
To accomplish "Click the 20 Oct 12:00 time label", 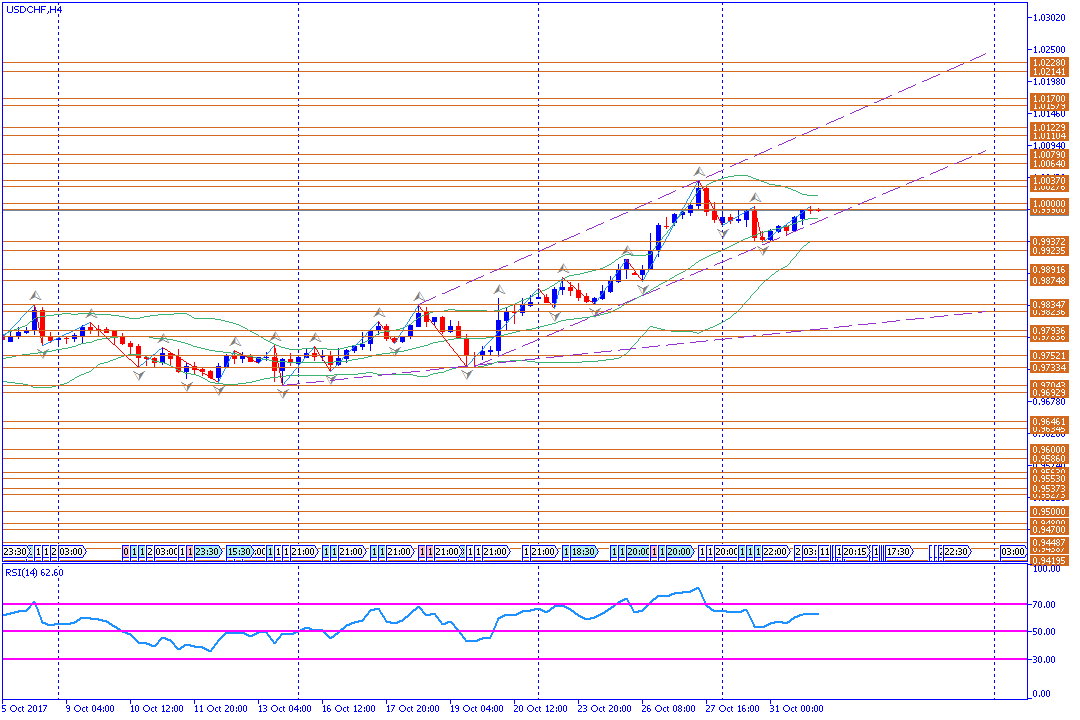I will pos(541,709).
